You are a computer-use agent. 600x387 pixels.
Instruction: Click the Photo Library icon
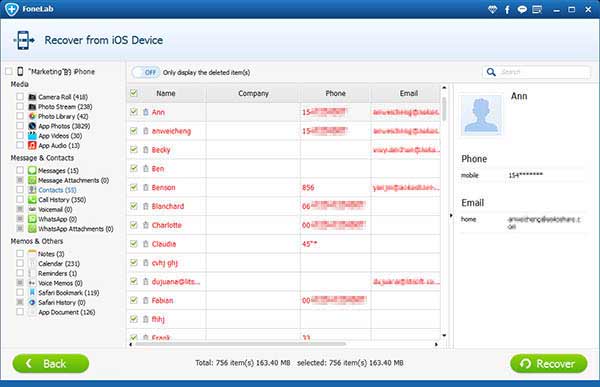click(32, 116)
